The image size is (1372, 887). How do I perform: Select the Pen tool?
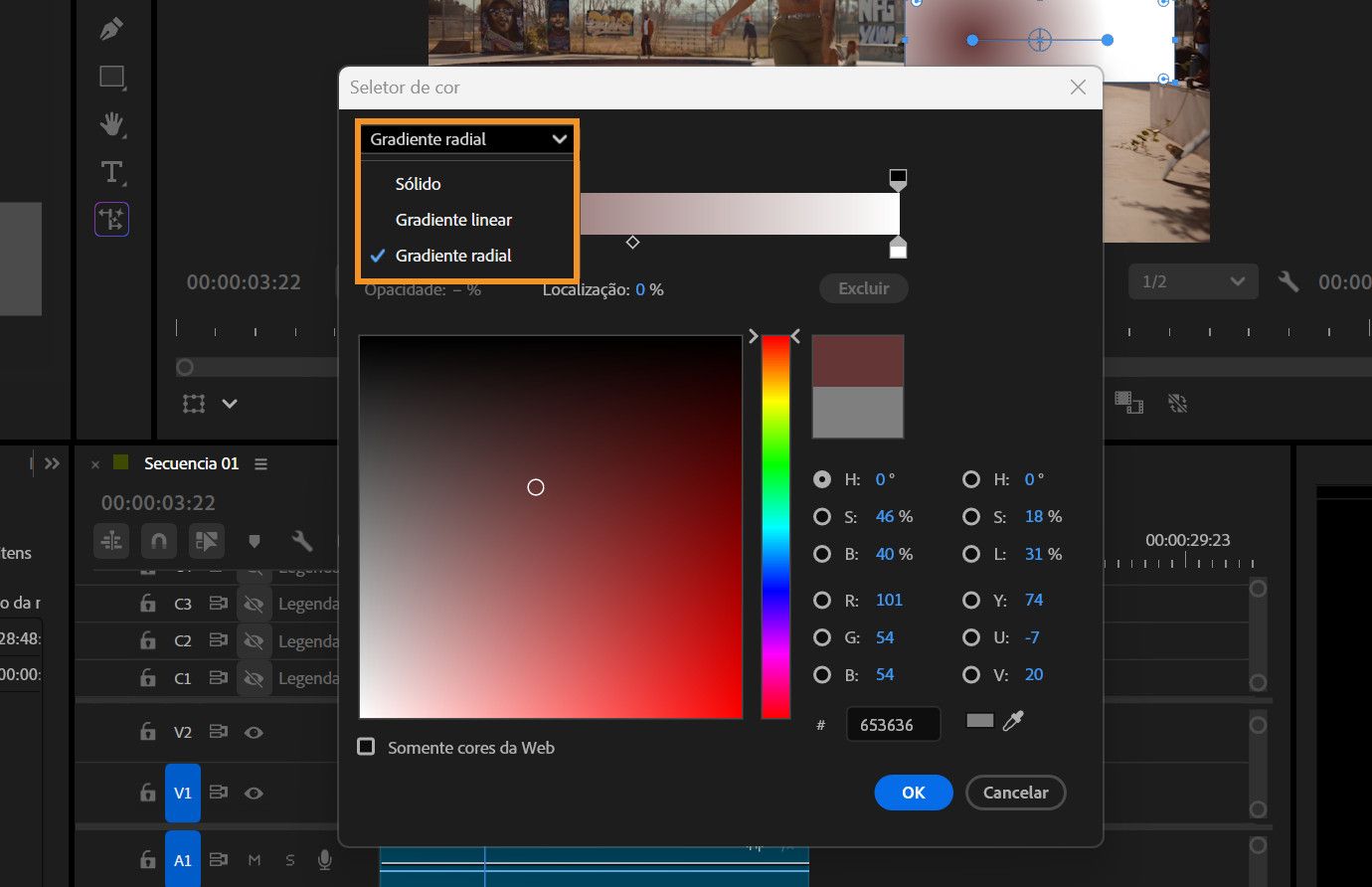(110, 28)
